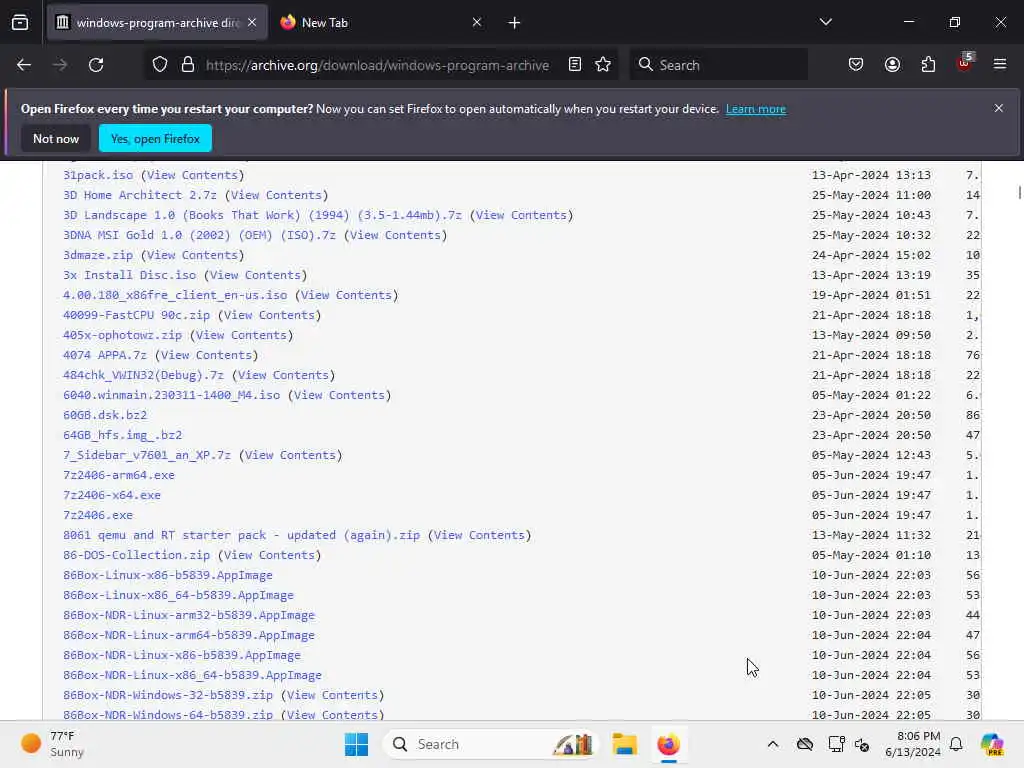View Contents of 7_Sidebar_v7601_an_XP.7z
Image resolution: width=1024 pixels, height=768 pixels.
(290, 455)
